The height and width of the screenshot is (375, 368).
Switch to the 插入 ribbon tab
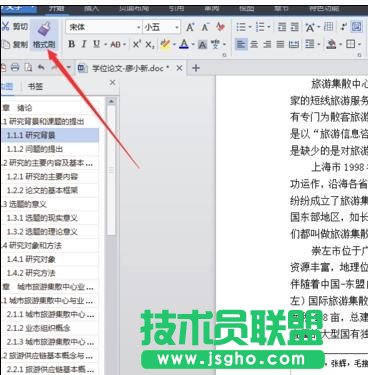[x=92, y=8]
